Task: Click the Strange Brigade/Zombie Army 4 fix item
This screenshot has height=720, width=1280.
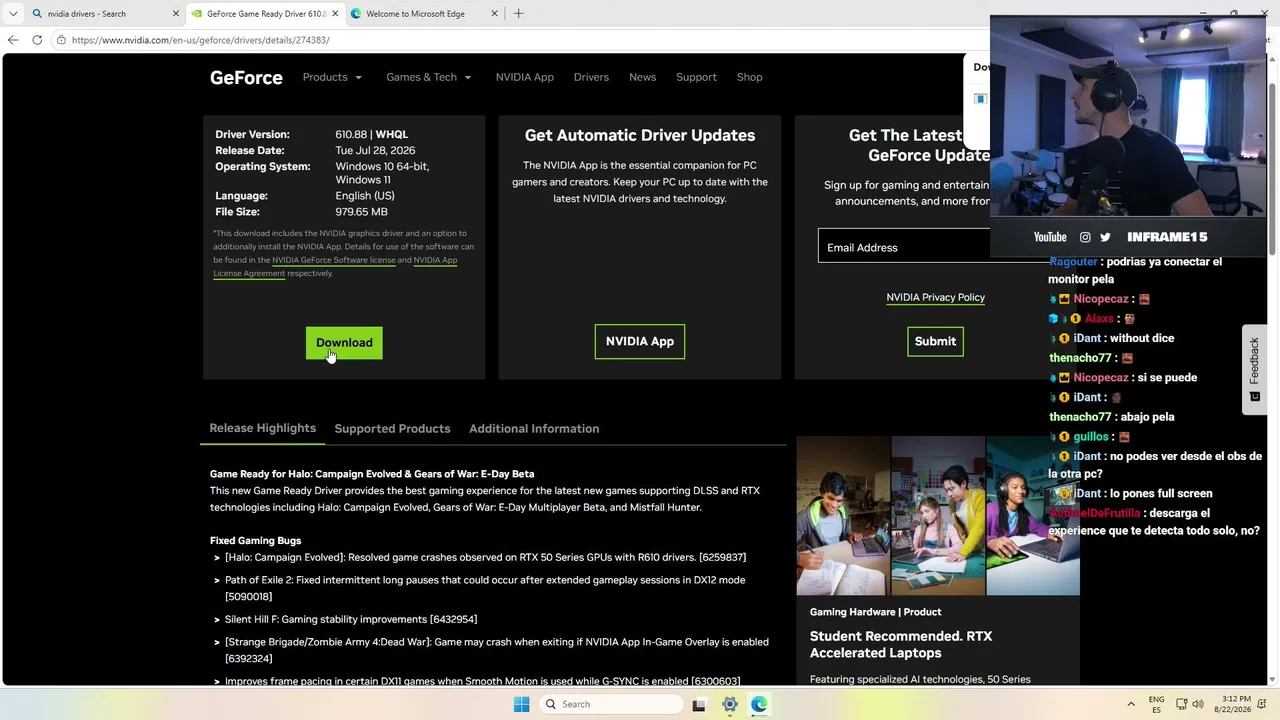Action: click(x=497, y=650)
